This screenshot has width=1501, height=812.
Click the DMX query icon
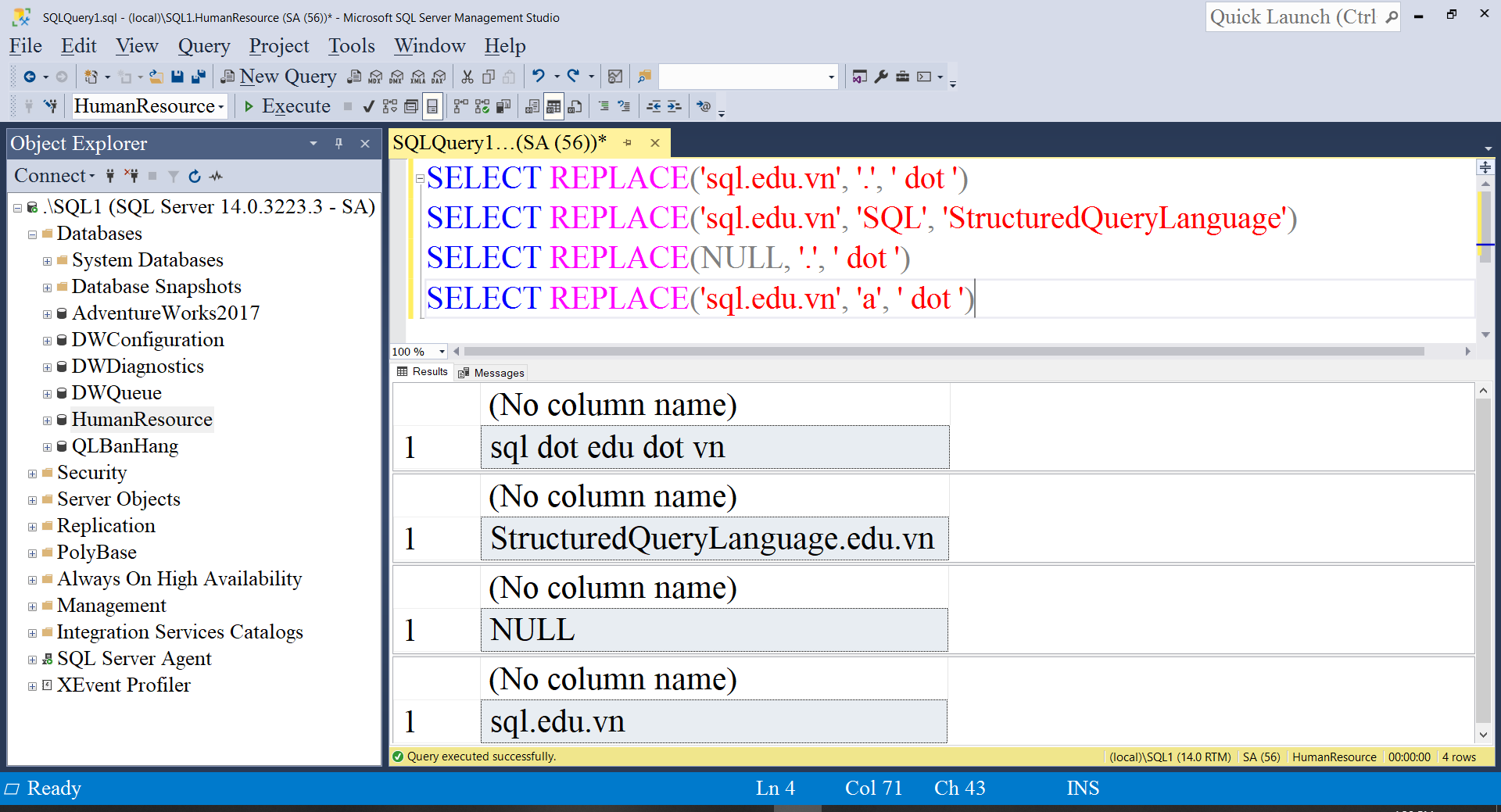pos(397,77)
